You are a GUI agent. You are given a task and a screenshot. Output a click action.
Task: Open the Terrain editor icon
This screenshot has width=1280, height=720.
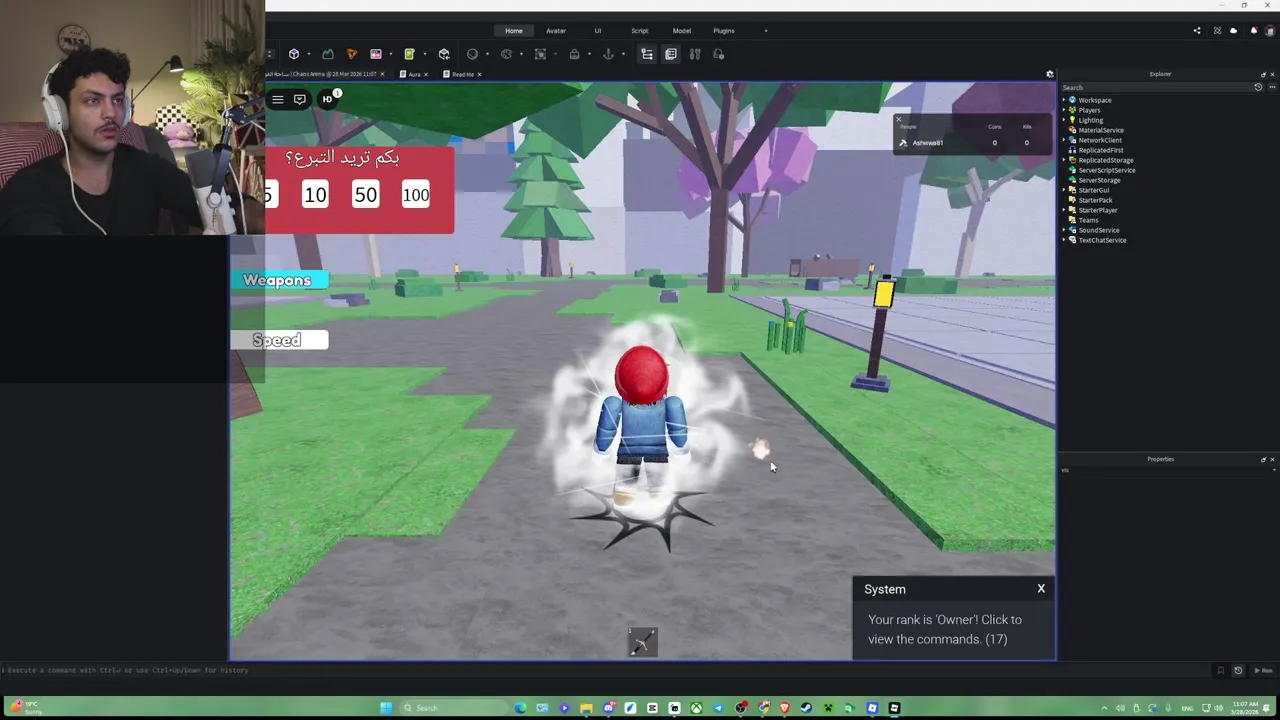(x=327, y=54)
